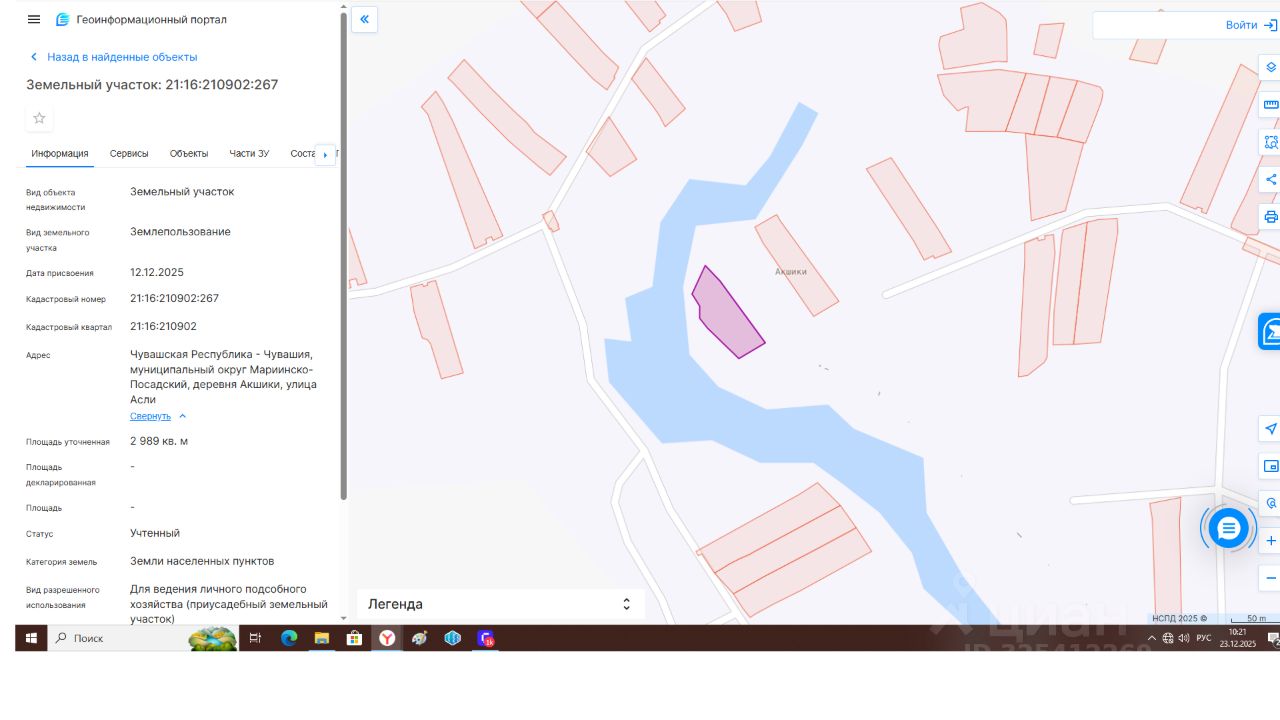Switch input language from РУС indicator
The image size is (1280, 720).
coord(1204,638)
